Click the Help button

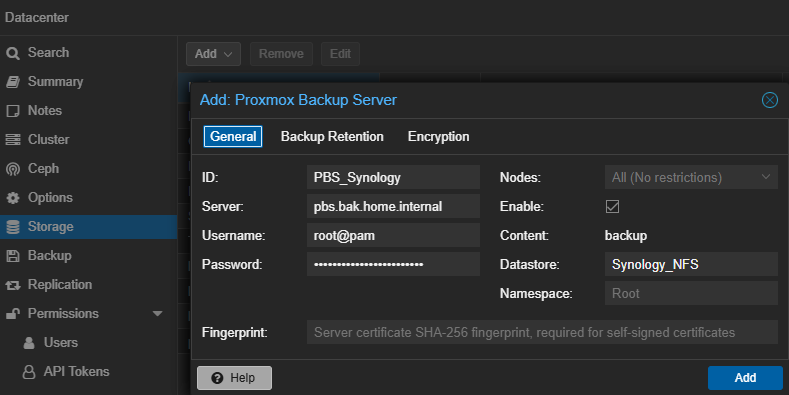[234, 378]
